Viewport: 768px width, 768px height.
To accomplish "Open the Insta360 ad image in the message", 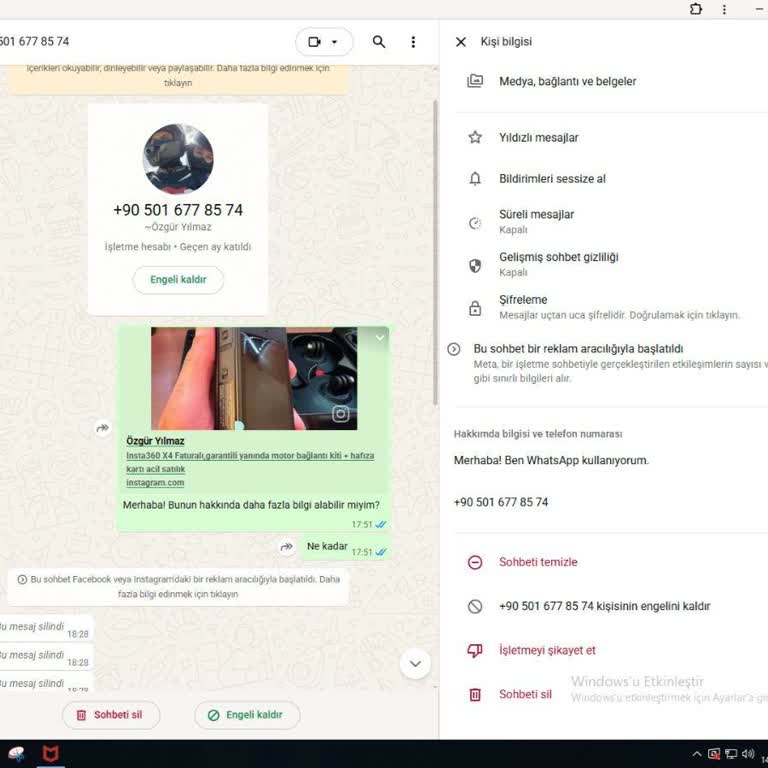I will tap(254, 379).
